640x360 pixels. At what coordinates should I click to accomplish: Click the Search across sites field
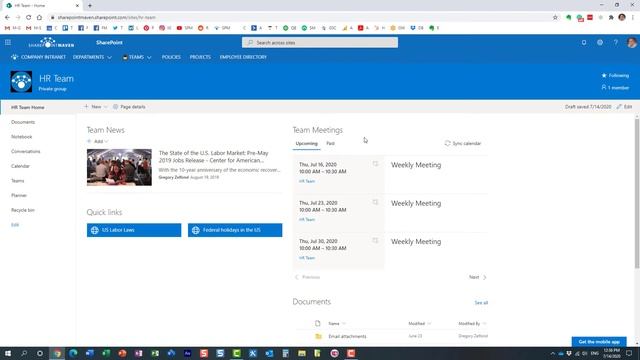320,42
